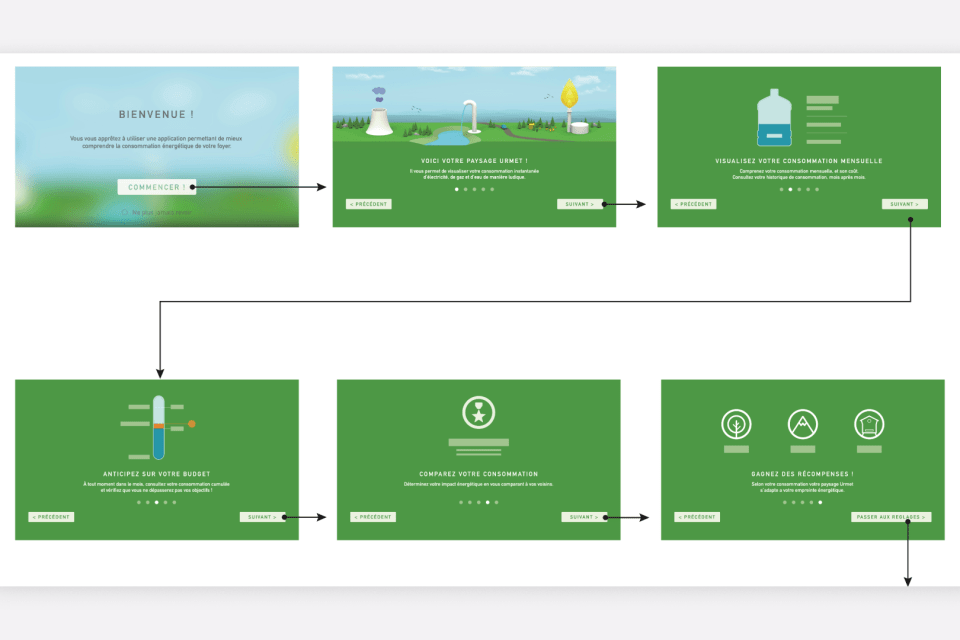
Task: Click SUIVANT on the budget anticipation screen
Action: point(262,517)
